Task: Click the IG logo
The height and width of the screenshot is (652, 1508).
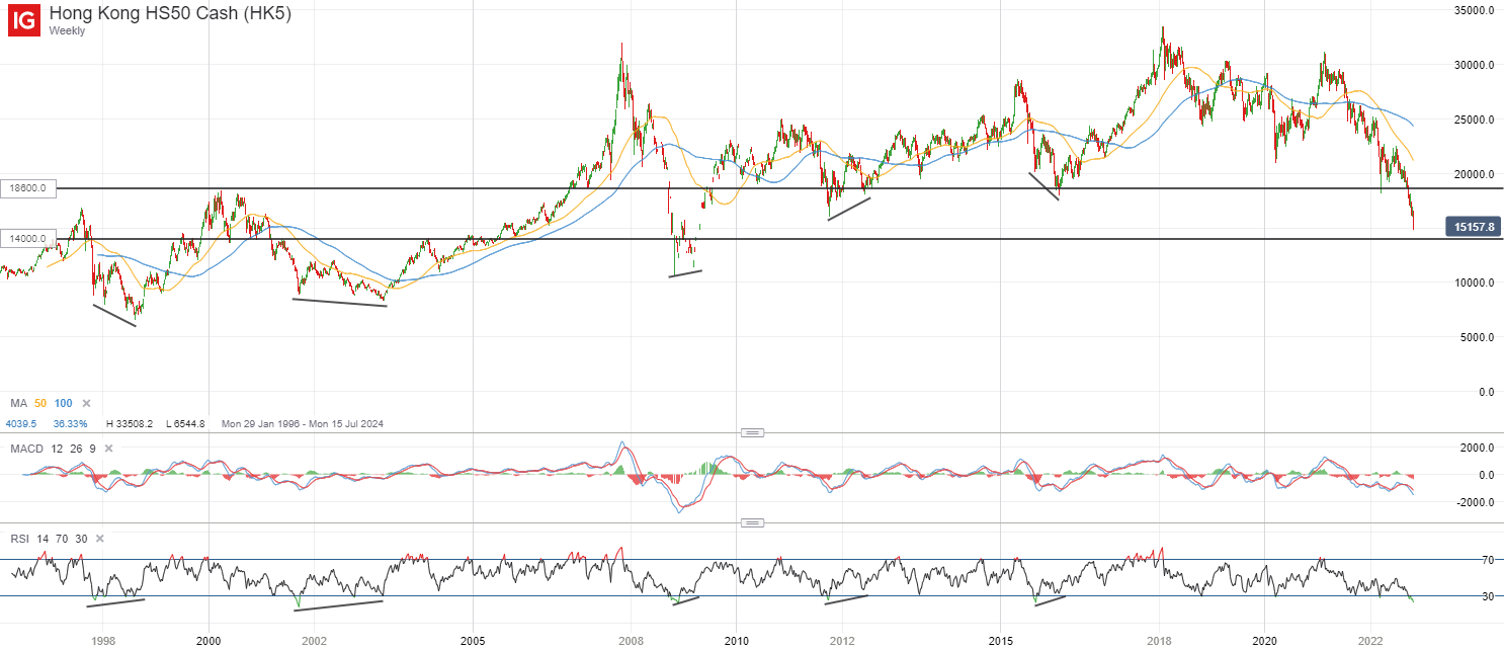Action: tap(24, 21)
